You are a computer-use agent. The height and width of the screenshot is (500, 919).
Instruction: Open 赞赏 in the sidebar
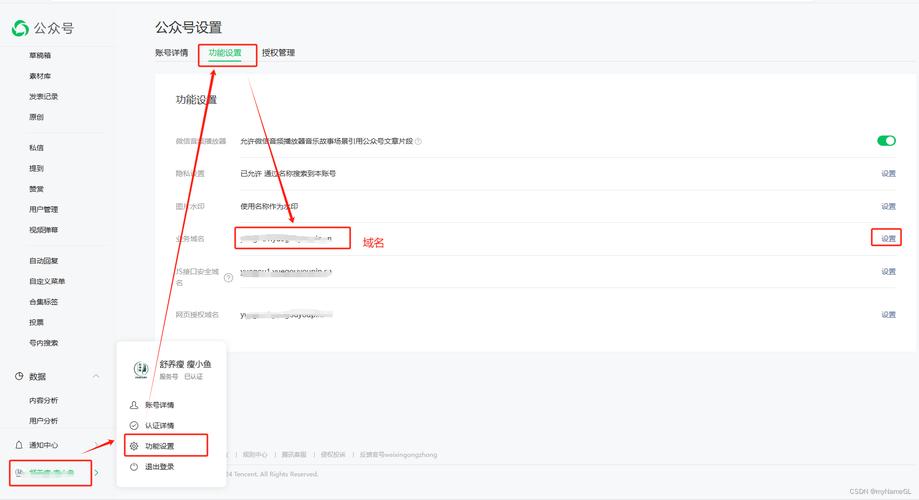tap(36, 189)
